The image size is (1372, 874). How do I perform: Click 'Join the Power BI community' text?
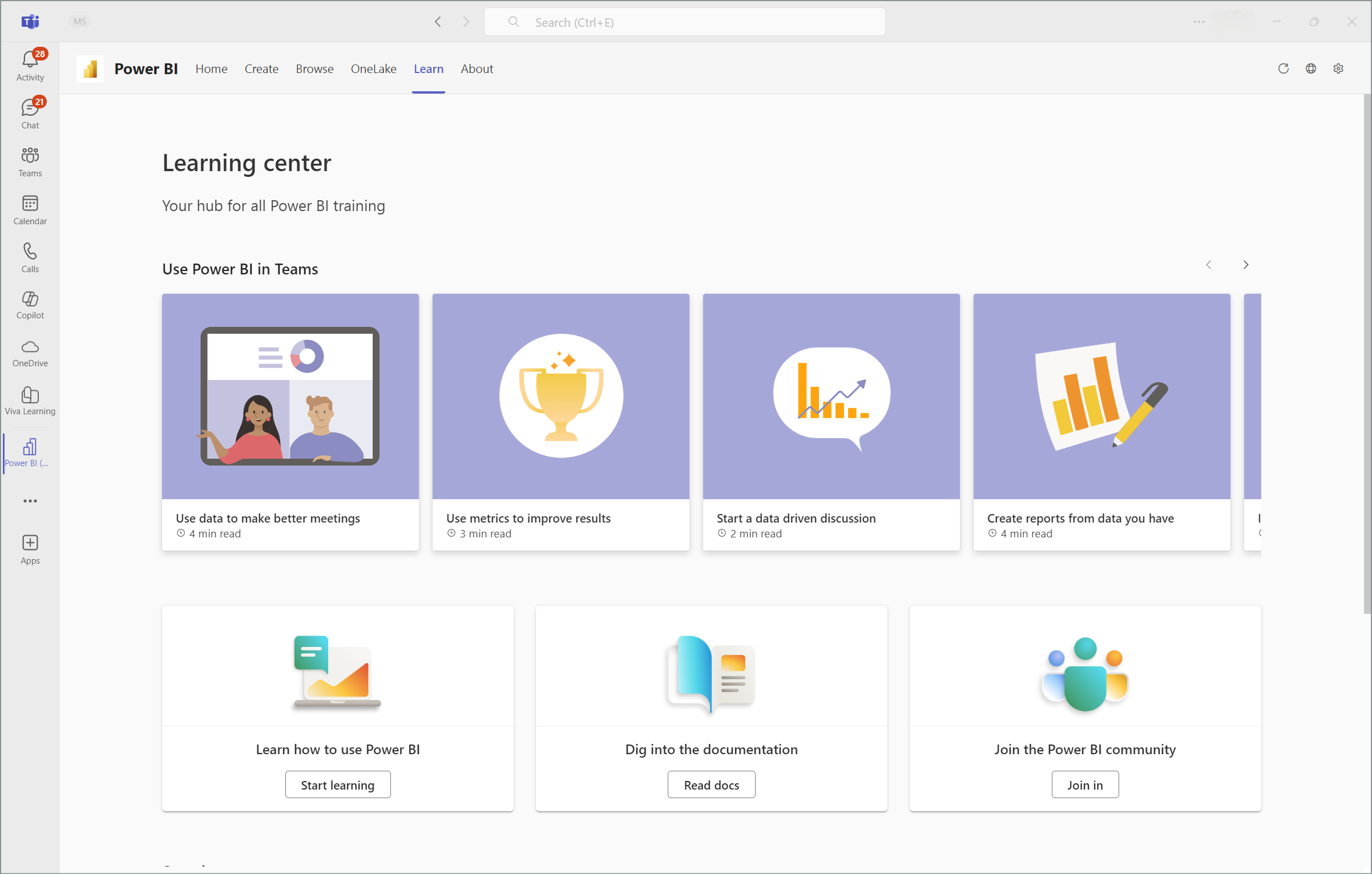(1085, 750)
